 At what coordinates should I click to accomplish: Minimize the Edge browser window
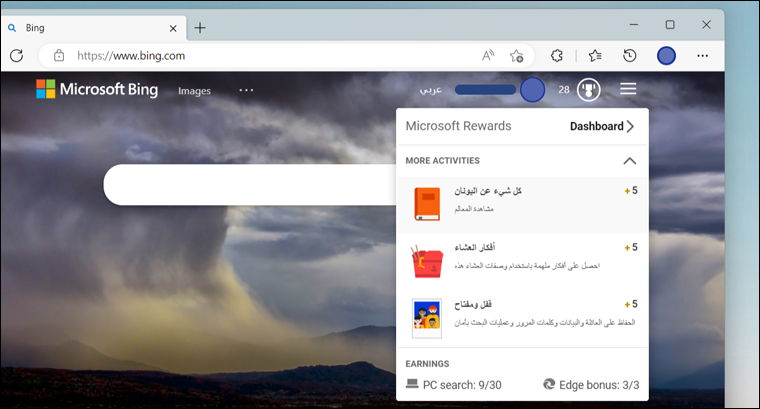coord(633,24)
